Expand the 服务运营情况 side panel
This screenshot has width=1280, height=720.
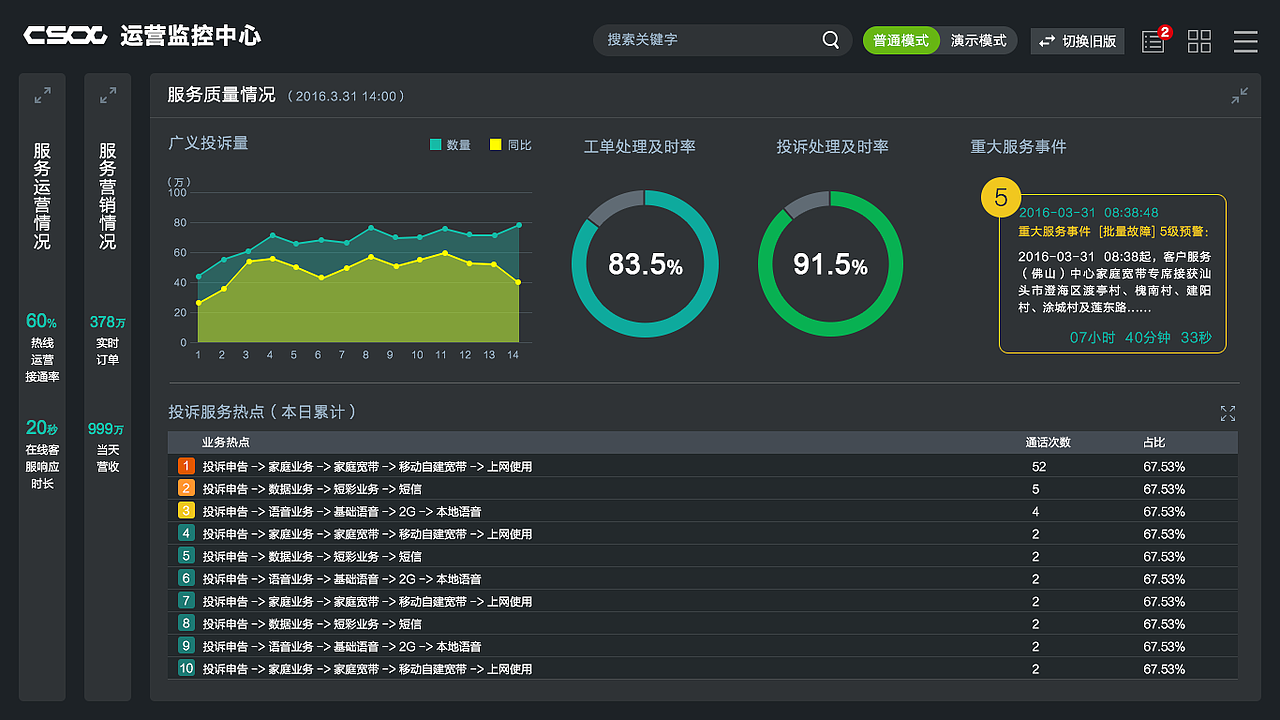click(x=42, y=96)
